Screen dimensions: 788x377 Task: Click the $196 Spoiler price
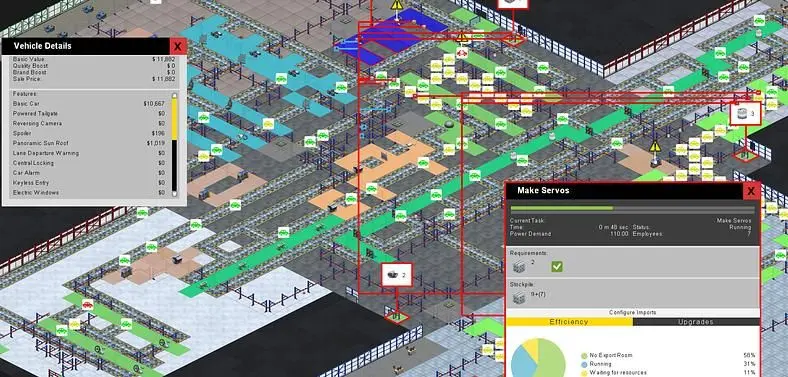click(158, 133)
